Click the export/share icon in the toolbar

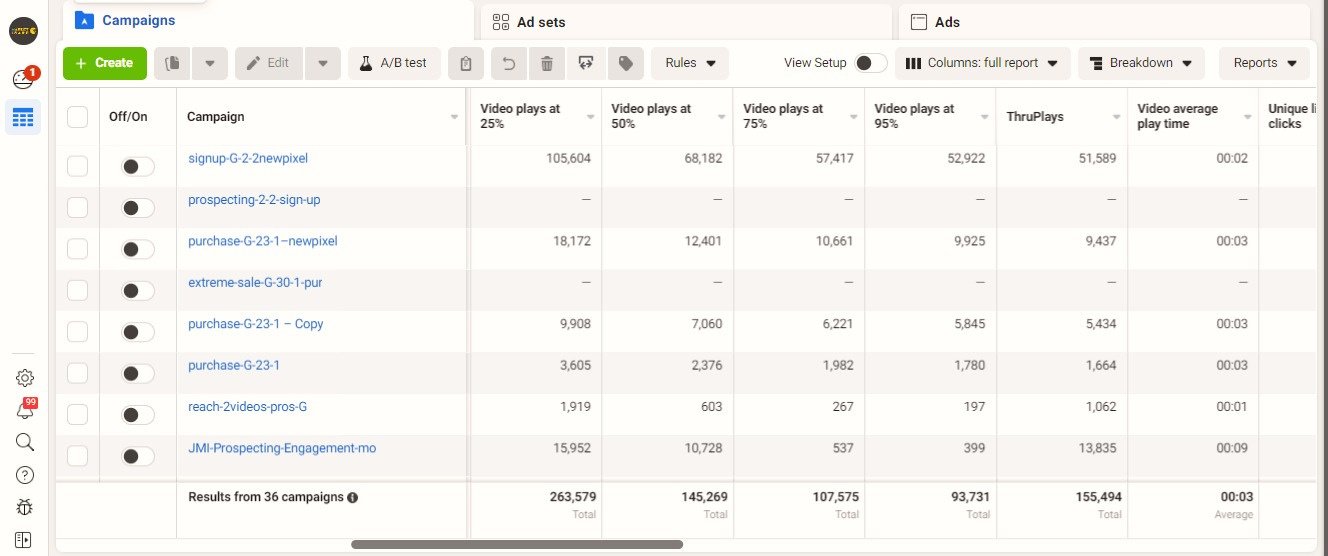[x=585, y=63]
